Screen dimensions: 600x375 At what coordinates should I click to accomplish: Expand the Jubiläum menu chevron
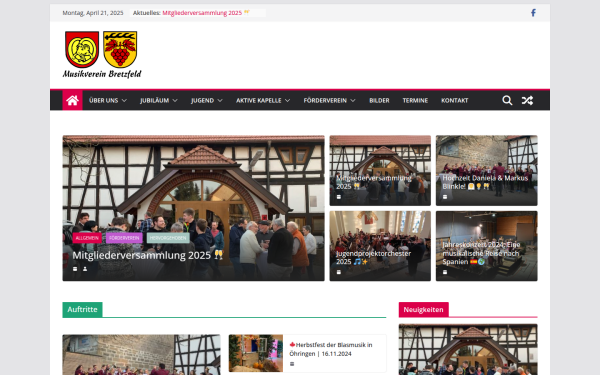pos(175,101)
